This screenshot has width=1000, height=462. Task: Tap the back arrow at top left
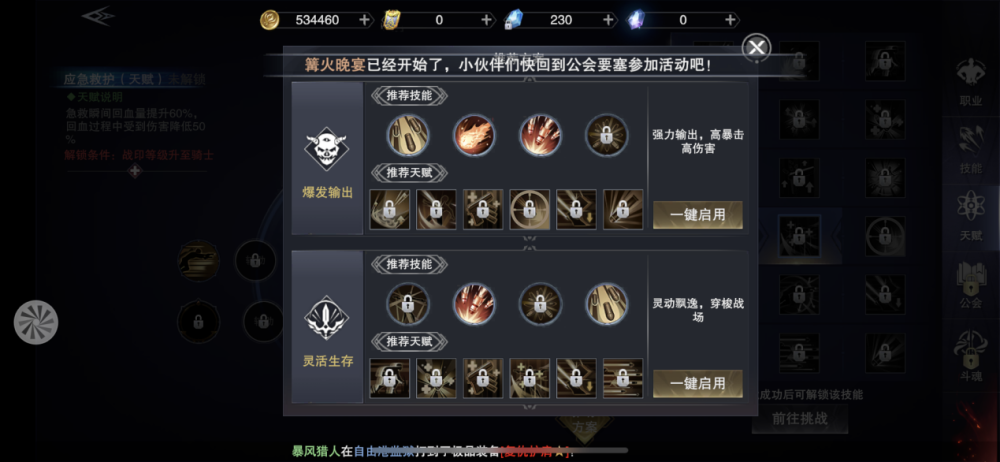click(98, 17)
